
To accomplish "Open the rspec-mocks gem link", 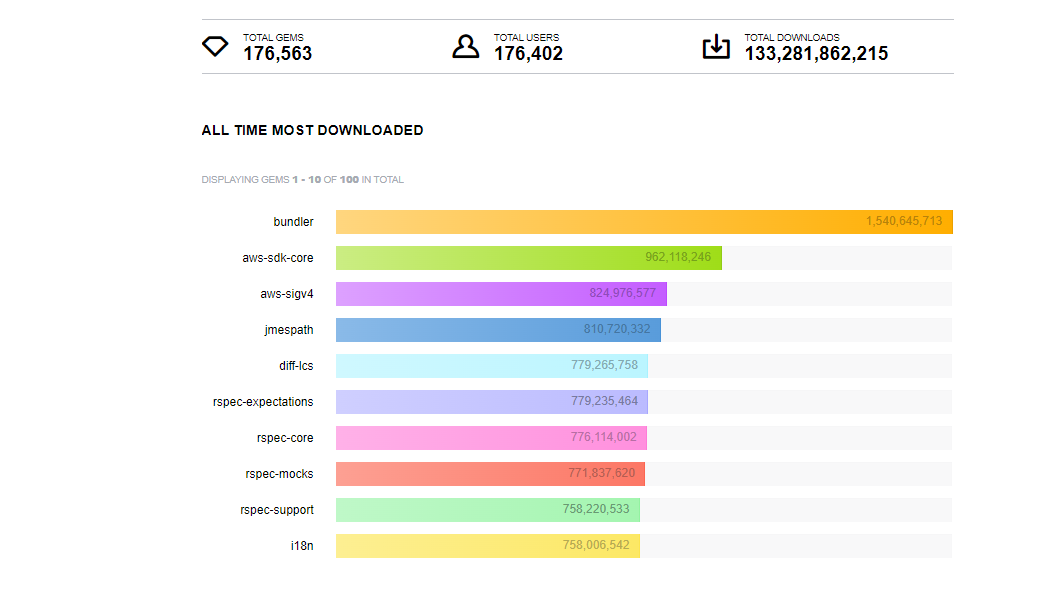I will coord(279,474).
